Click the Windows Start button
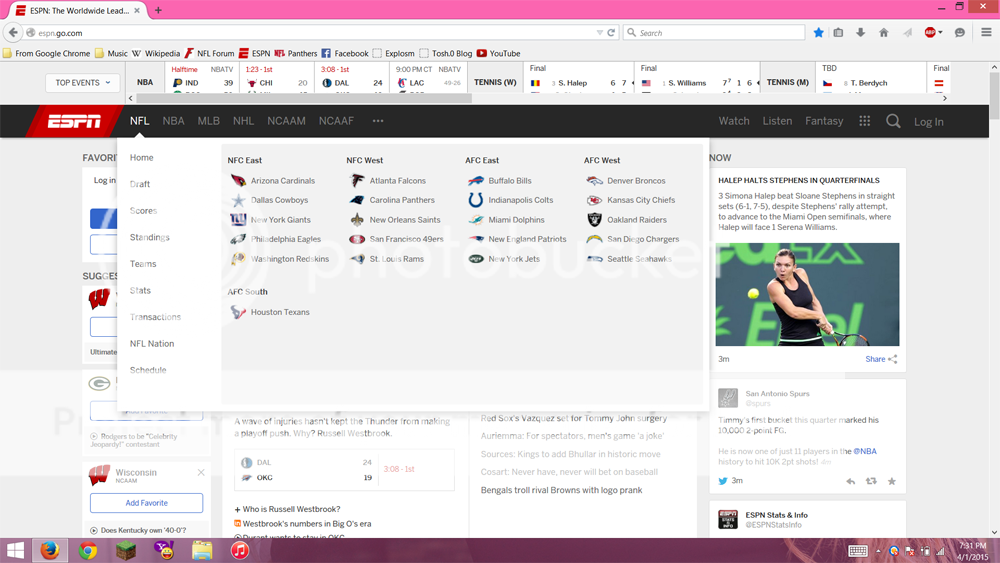The width and height of the screenshot is (1000, 563). point(15,550)
